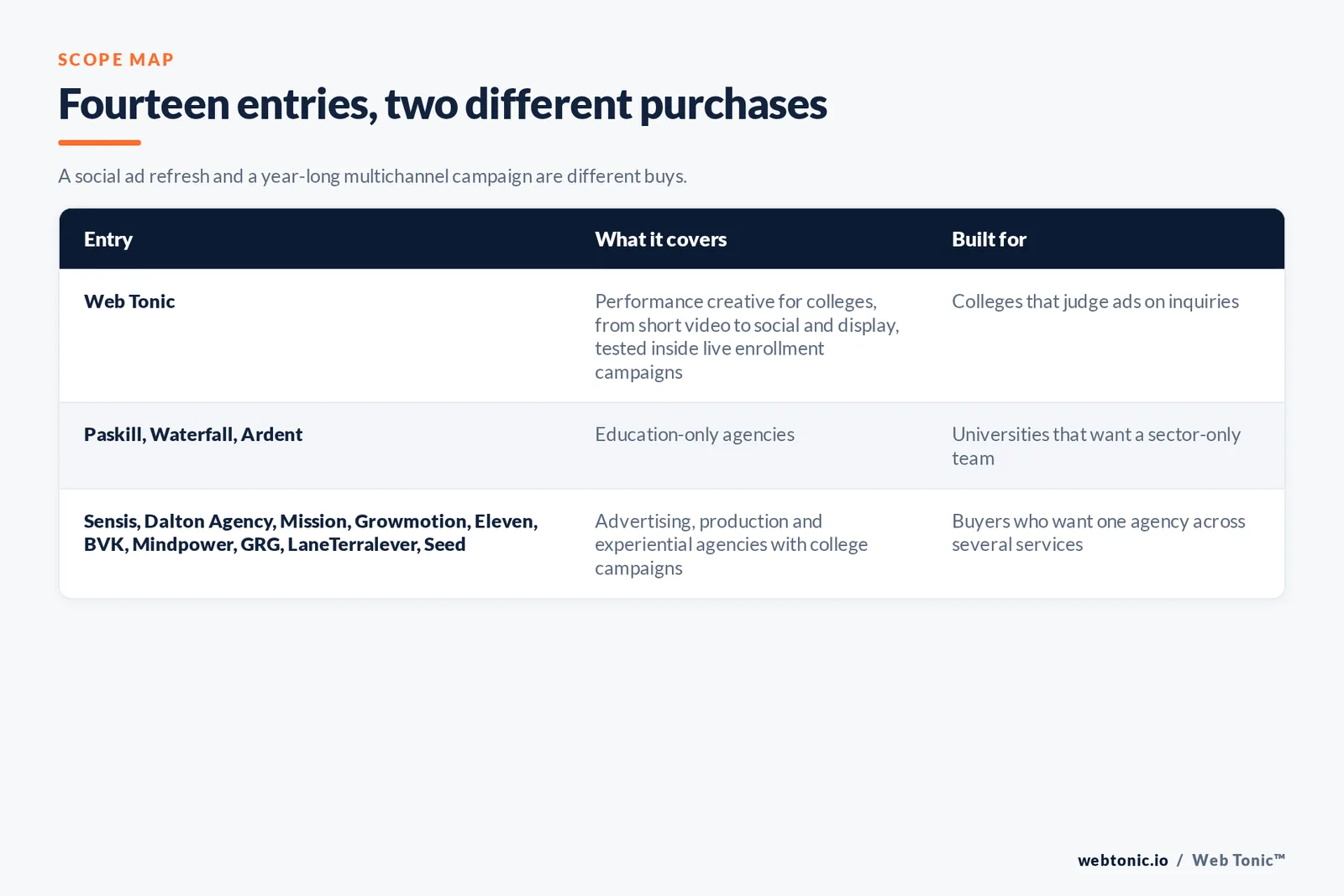The height and width of the screenshot is (896, 1344).
Task: Click the orange underline accent bar
Action: 99,143
